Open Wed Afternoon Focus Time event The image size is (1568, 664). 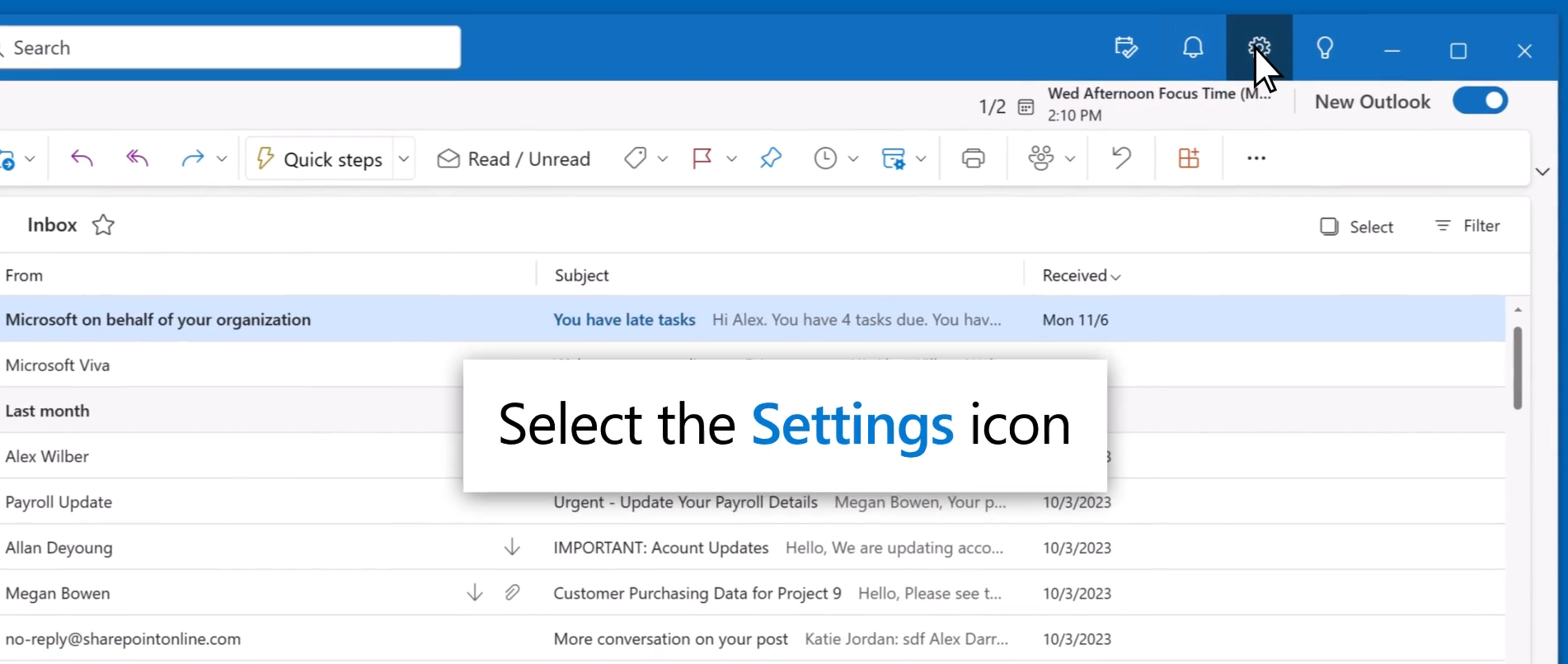(x=1159, y=104)
